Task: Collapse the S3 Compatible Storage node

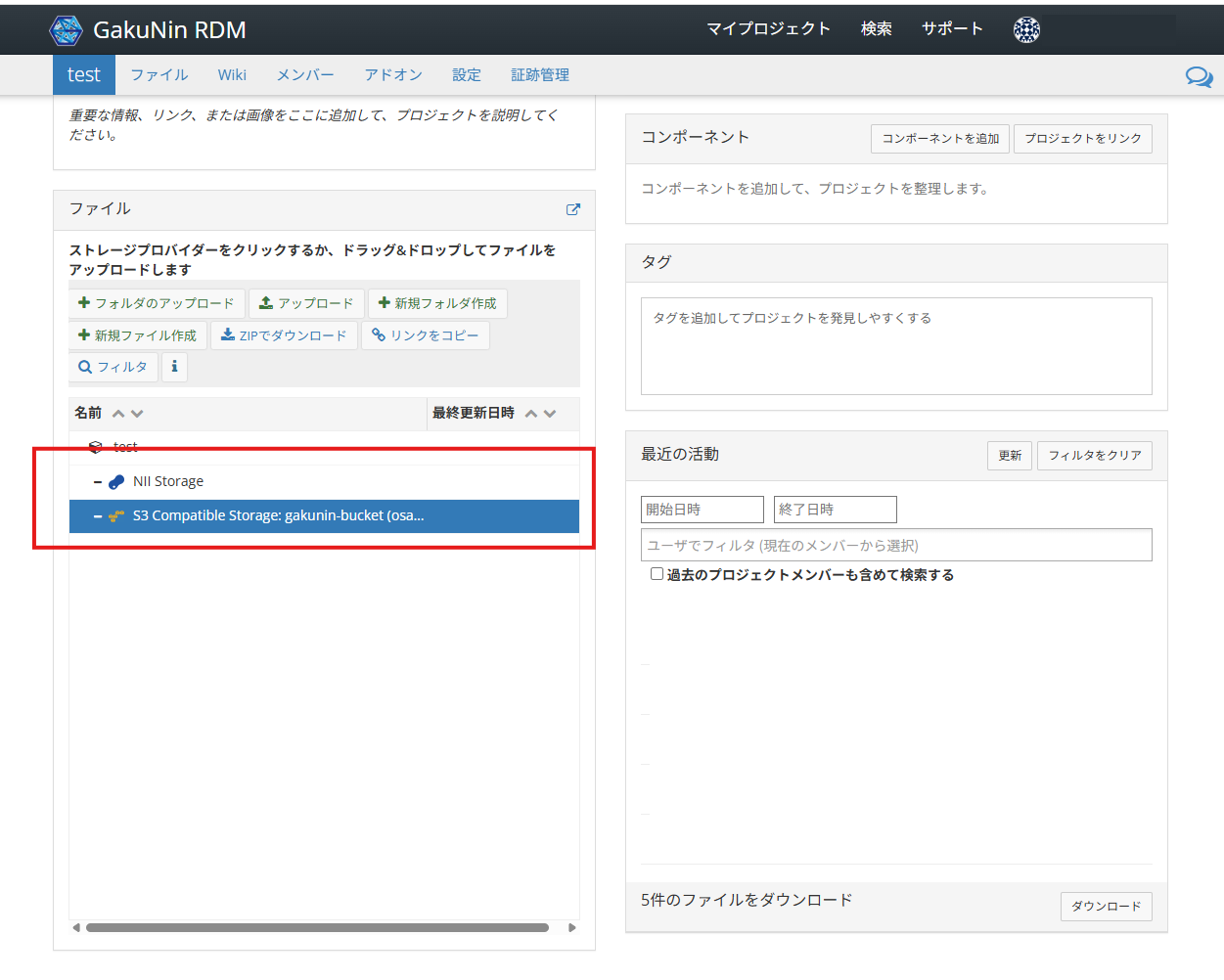Action: click(x=98, y=516)
